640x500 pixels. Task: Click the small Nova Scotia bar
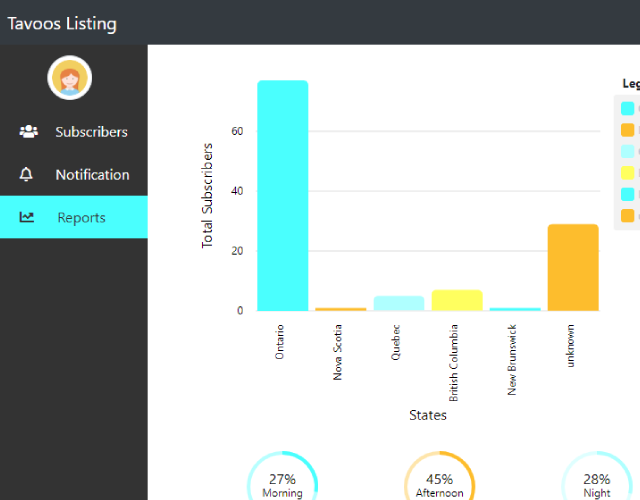(x=341, y=309)
